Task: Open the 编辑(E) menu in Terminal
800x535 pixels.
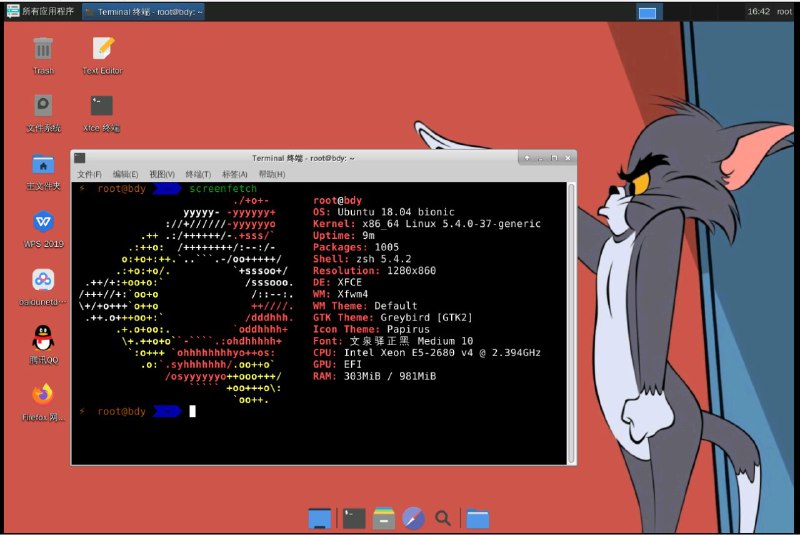Action: pos(126,174)
